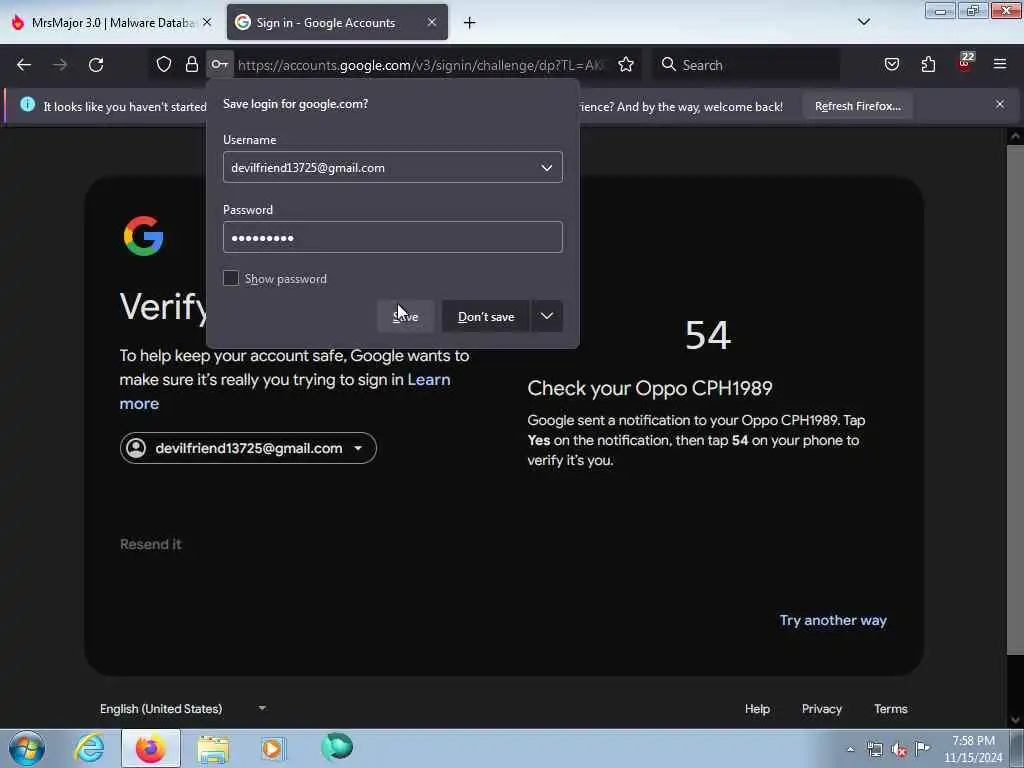Open the Action Center flag icon
Viewport: 1024px width, 768px height.
coord(922,749)
